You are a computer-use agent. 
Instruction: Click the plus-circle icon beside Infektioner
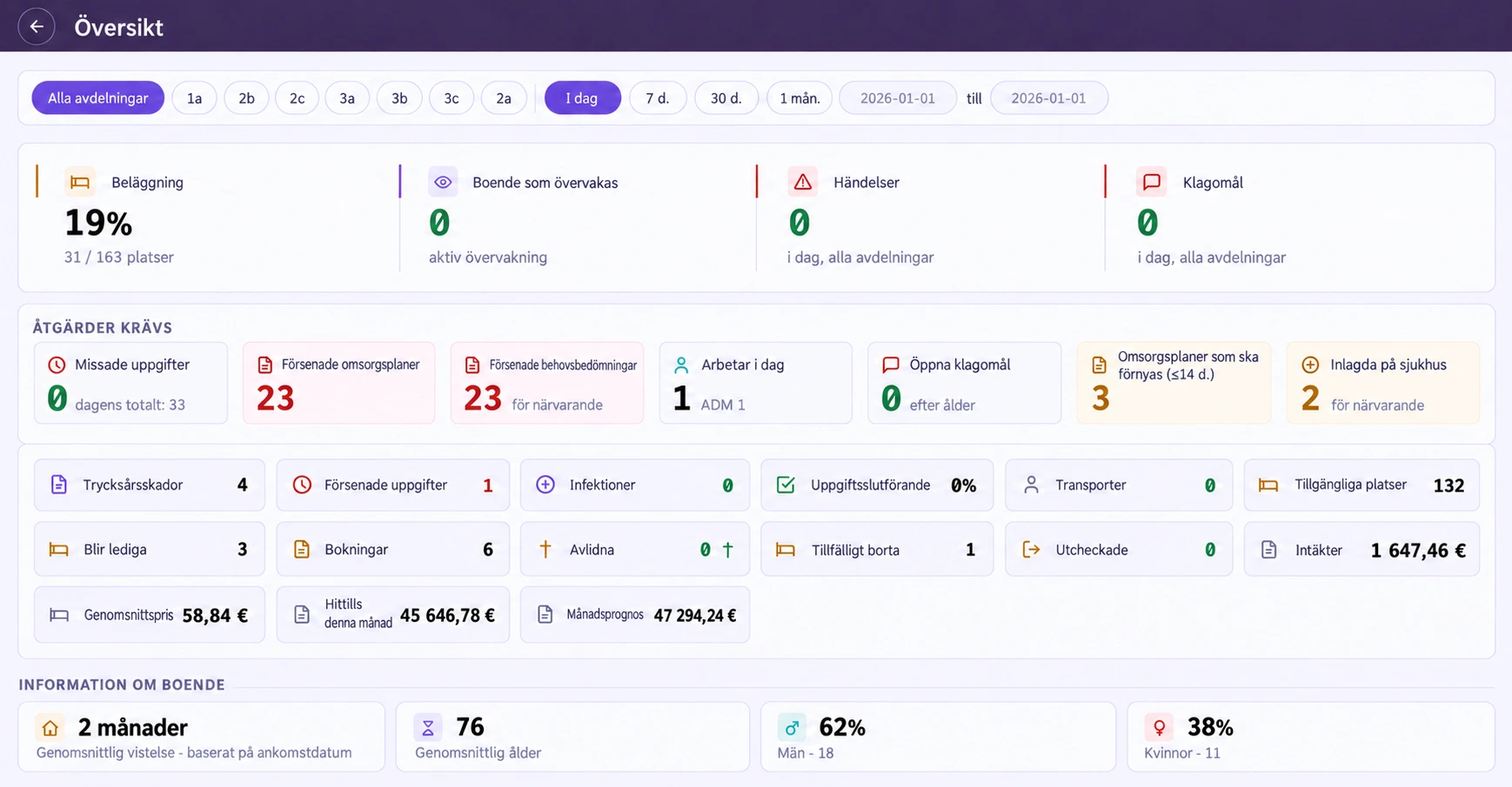tap(545, 484)
